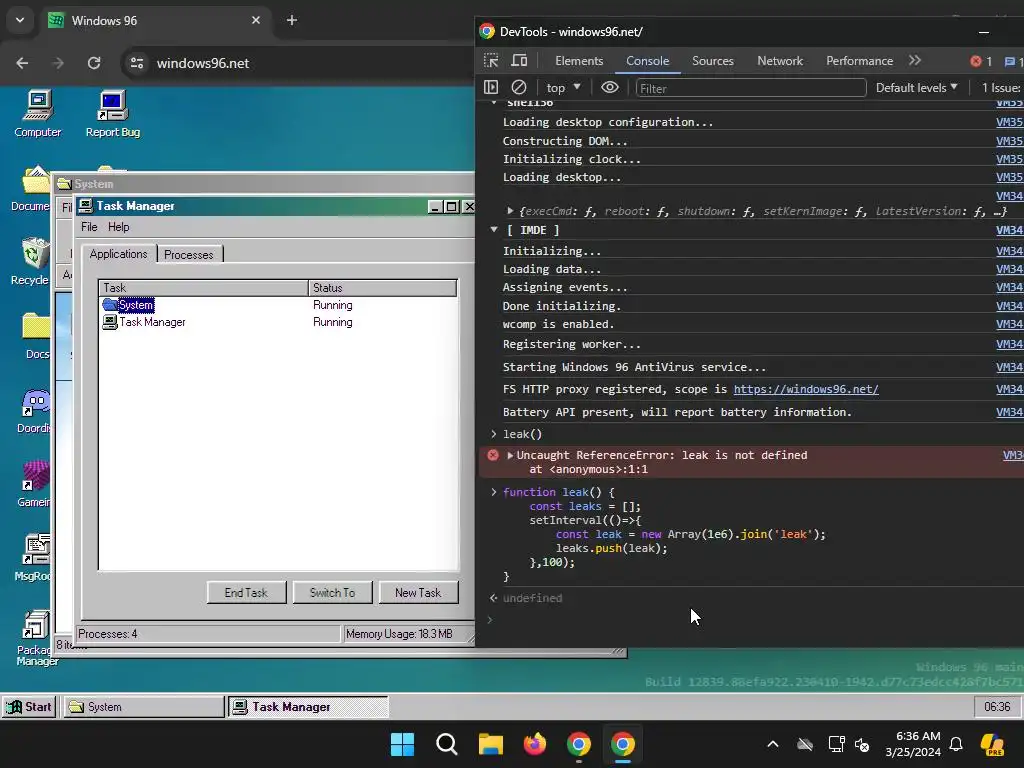Open the Windows Start menu on the taskbar
Screen dimensions: 1024x768
click(x=402, y=744)
